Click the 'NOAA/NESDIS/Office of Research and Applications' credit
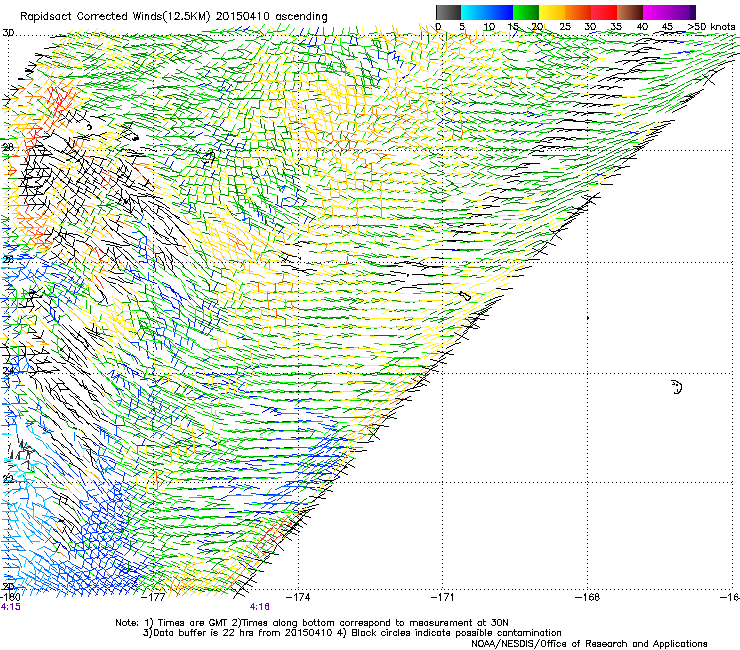 click(x=589, y=644)
